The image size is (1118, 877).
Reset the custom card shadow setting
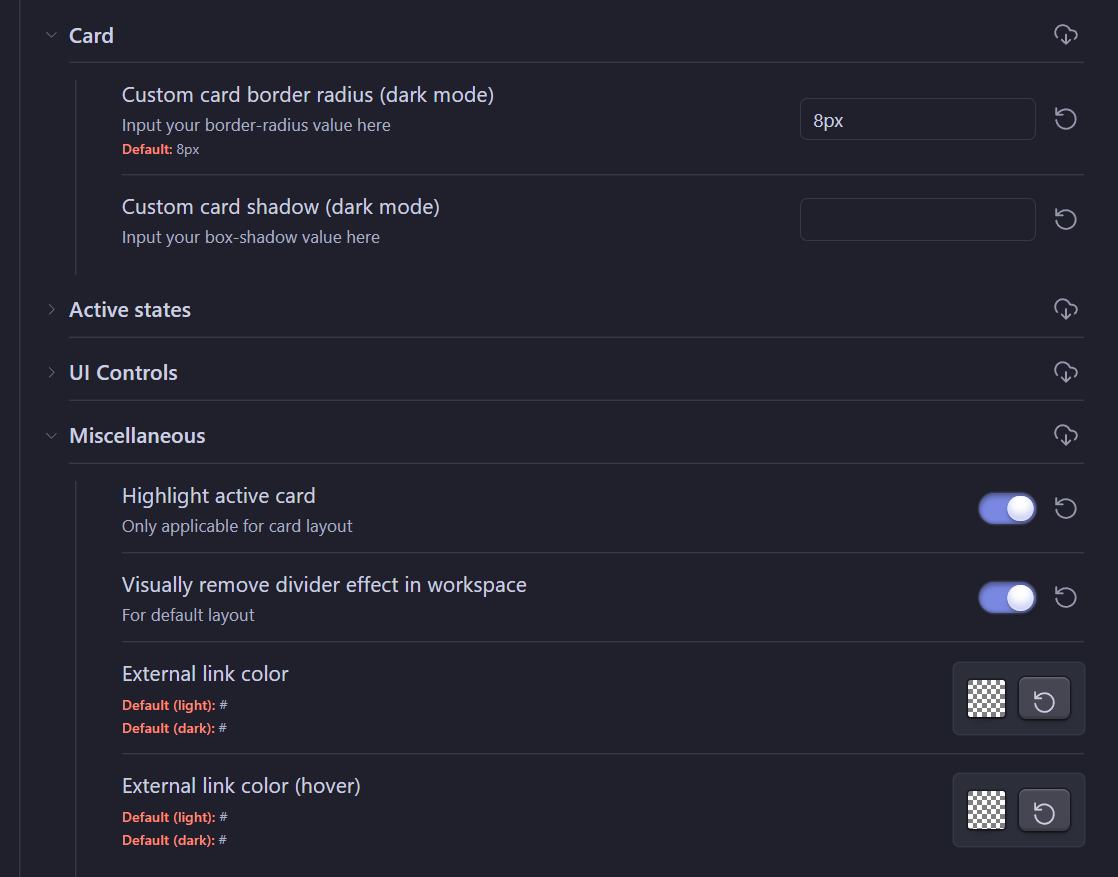click(1065, 219)
